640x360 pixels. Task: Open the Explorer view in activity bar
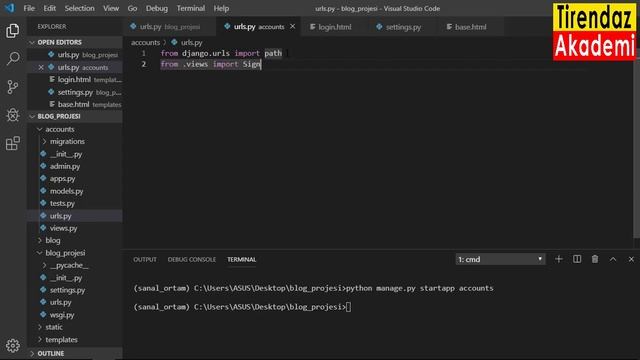[13, 31]
